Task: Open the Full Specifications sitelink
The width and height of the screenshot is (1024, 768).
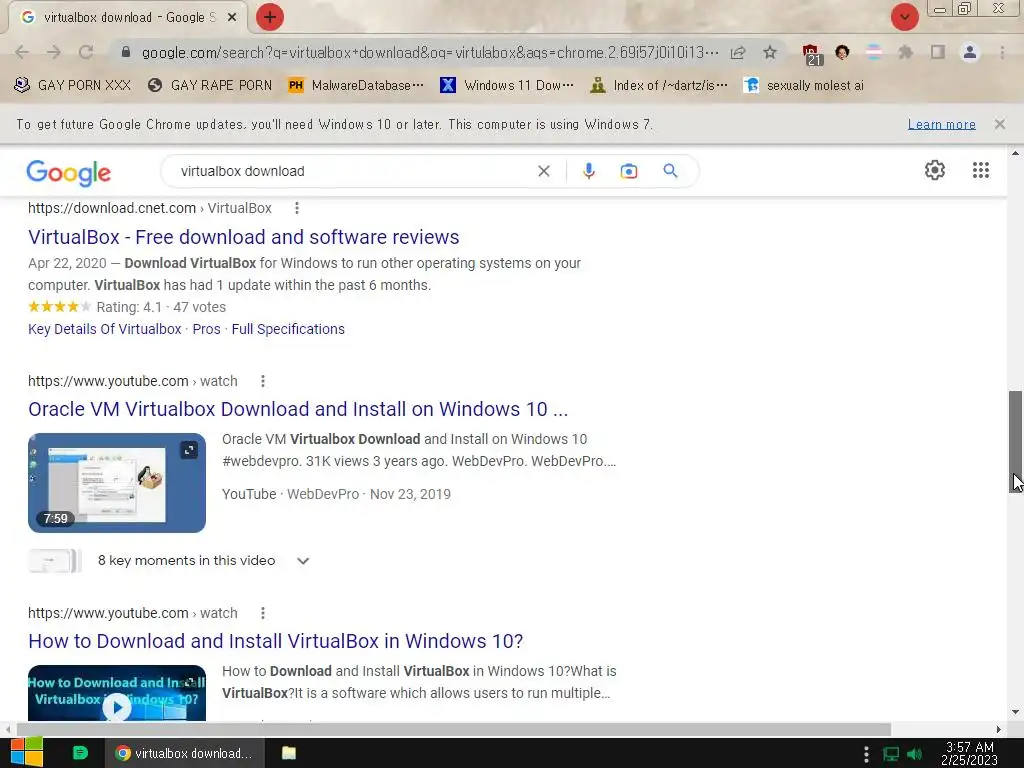Action: click(288, 328)
